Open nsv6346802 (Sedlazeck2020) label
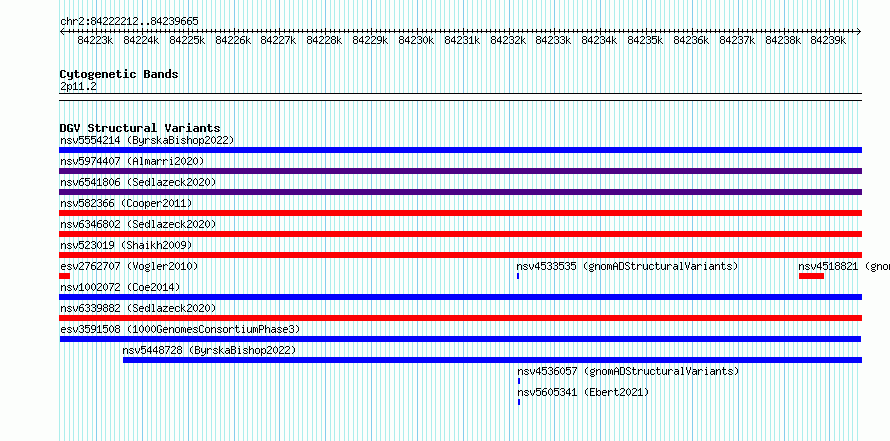Image resolution: width=890 pixels, height=441 pixels. tap(138, 224)
